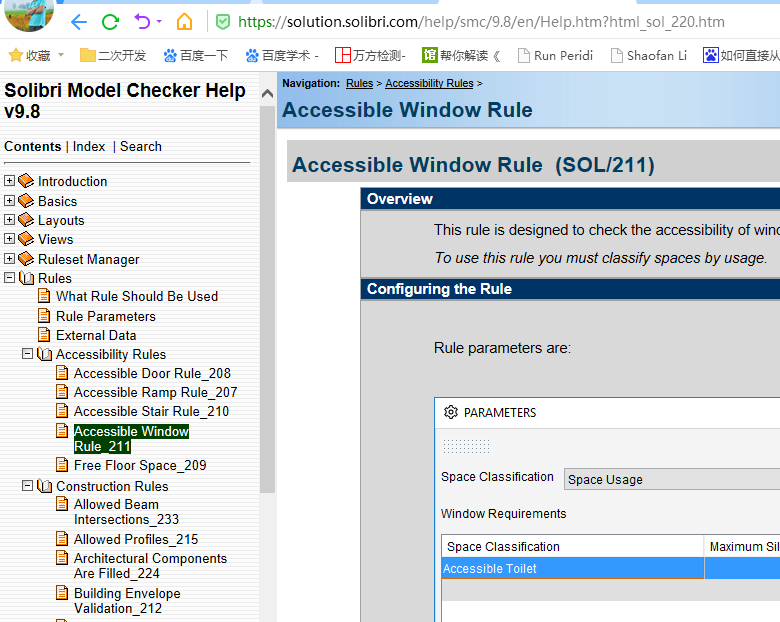Open Accessible Door Rule_208 topic
This screenshot has height=622, width=780.
tap(152, 373)
